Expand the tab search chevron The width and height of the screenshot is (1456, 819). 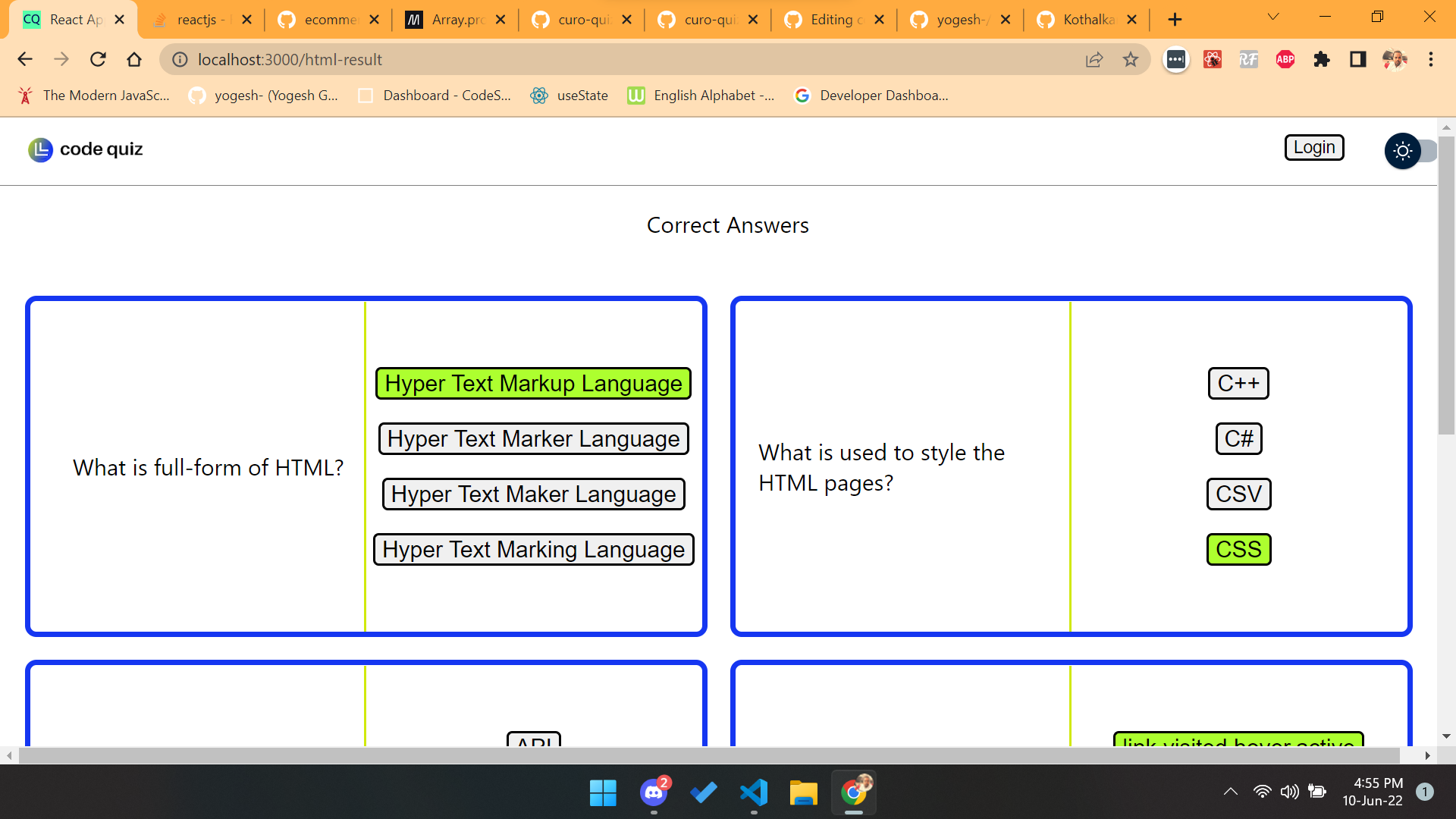pos(1272,17)
